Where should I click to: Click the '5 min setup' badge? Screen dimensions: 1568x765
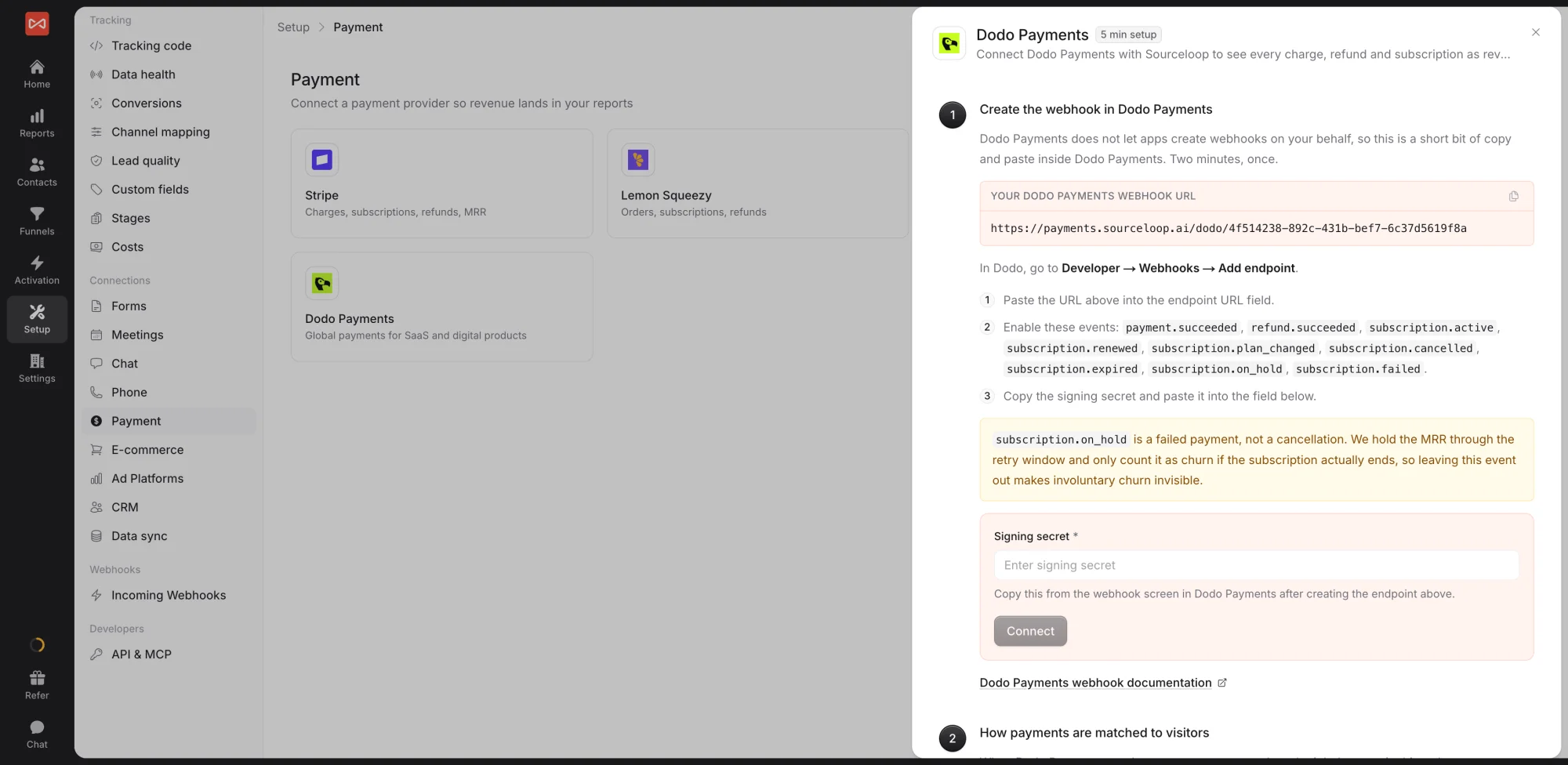(x=1128, y=34)
